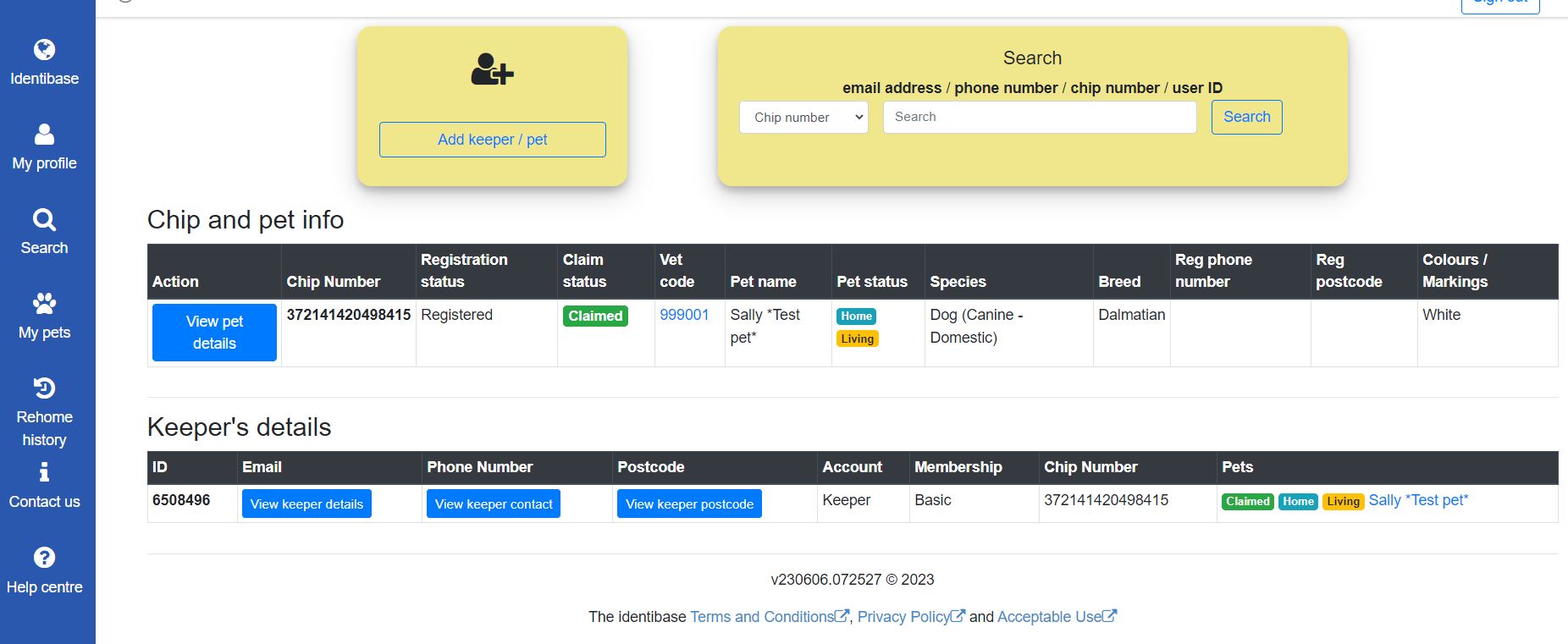Viewport: 1568px width, 644px height.
Task: Click the add keeper person-plus icon
Action: (492, 69)
